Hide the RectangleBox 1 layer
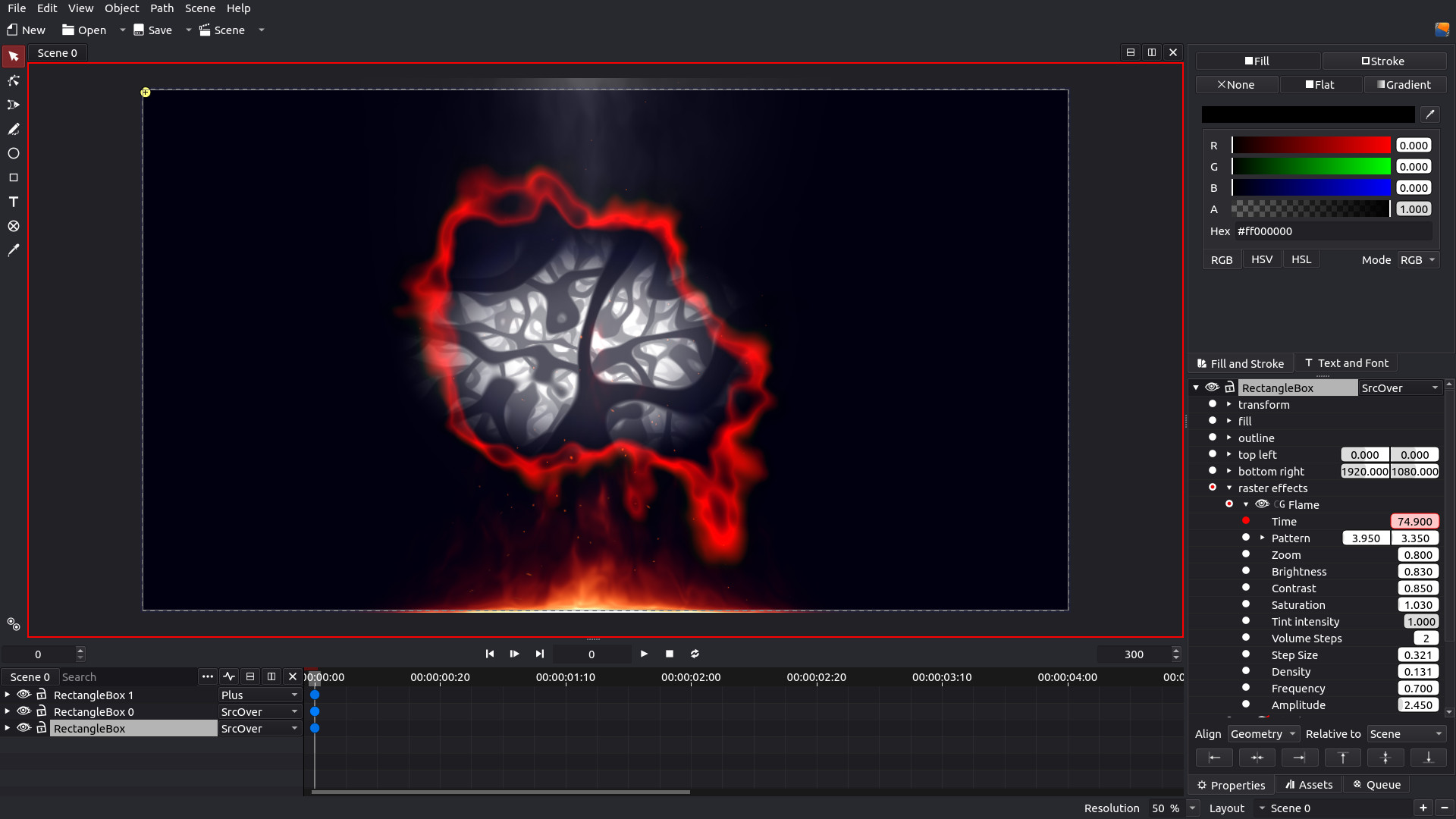The image size is (1456, 819). click(x=24, y=695)
